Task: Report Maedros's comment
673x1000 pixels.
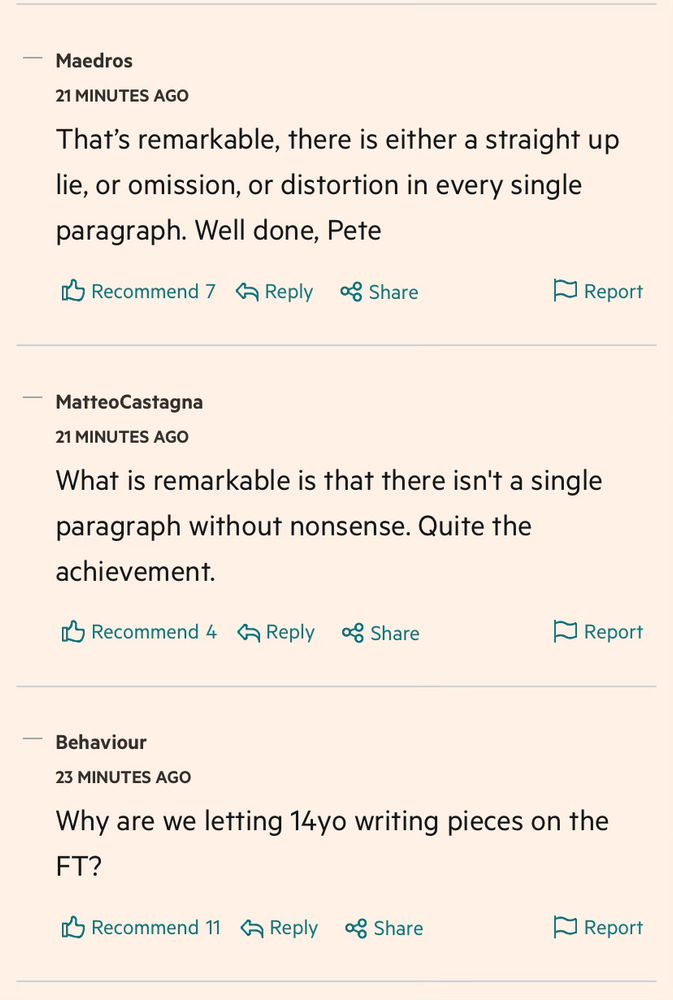Action: (x=598, y=290)
